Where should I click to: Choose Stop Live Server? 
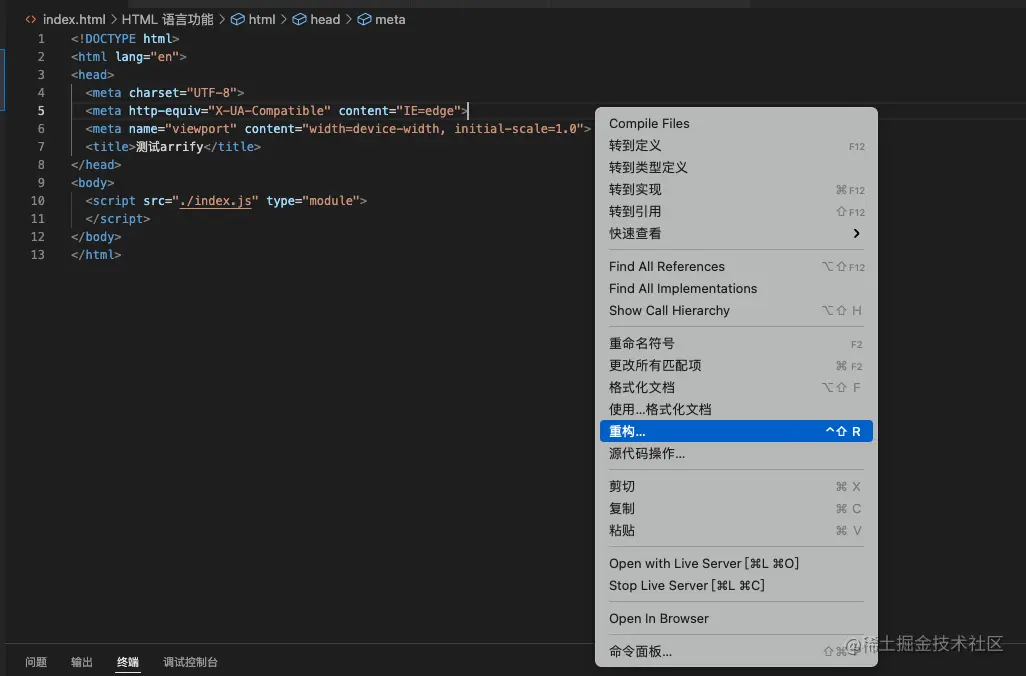coord(736,586)
